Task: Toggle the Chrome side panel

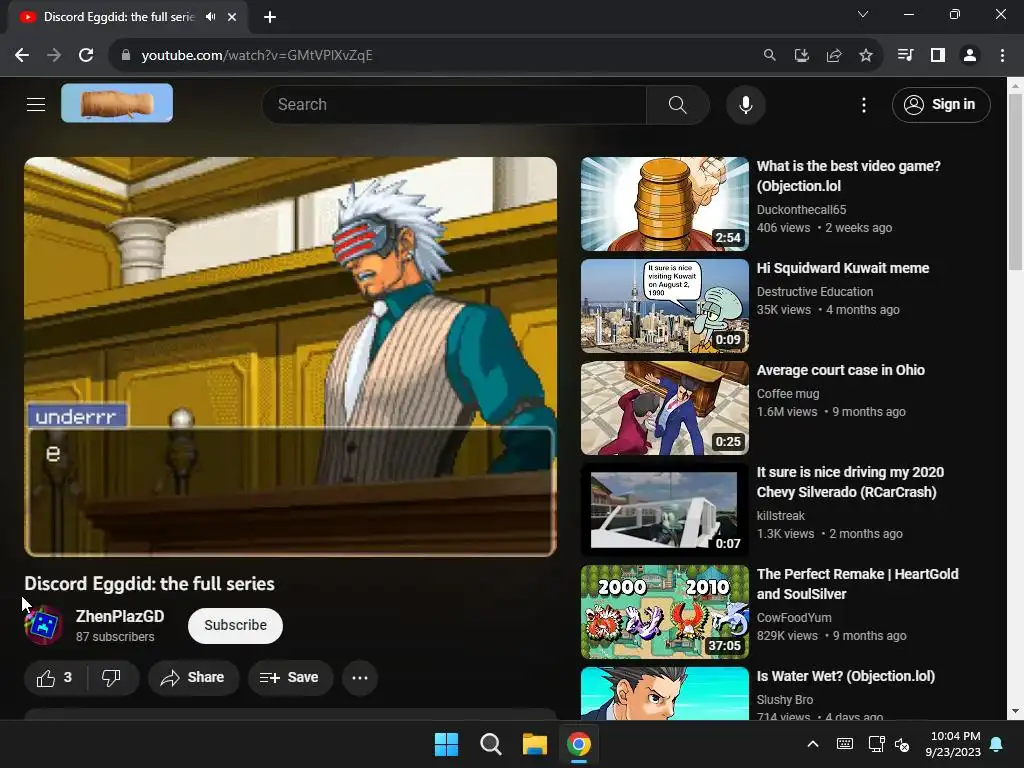Action: 938,56
